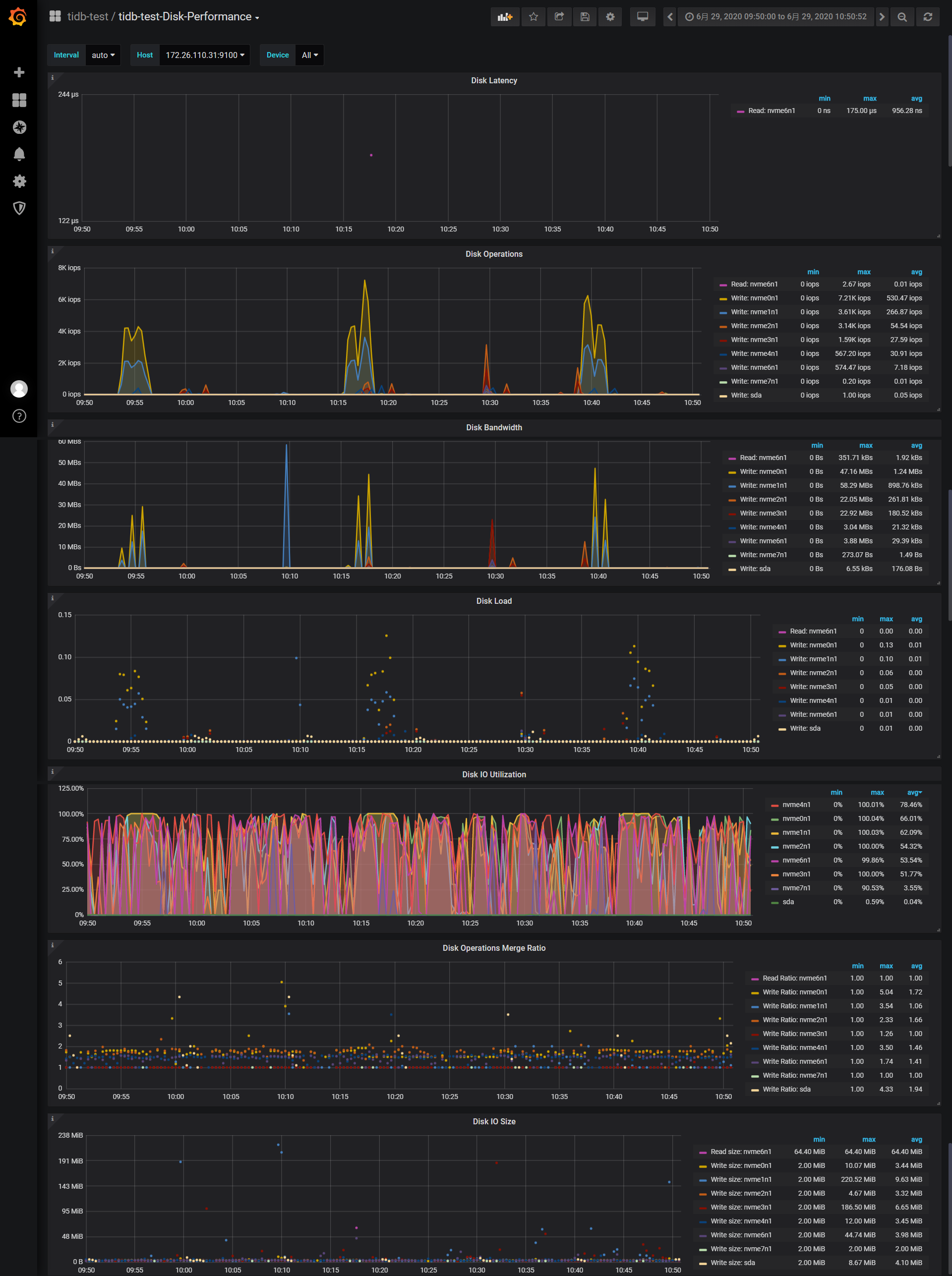Star this dashboard as favorite
Viewport: 952px width, 1276px height.
coord(534,17)
